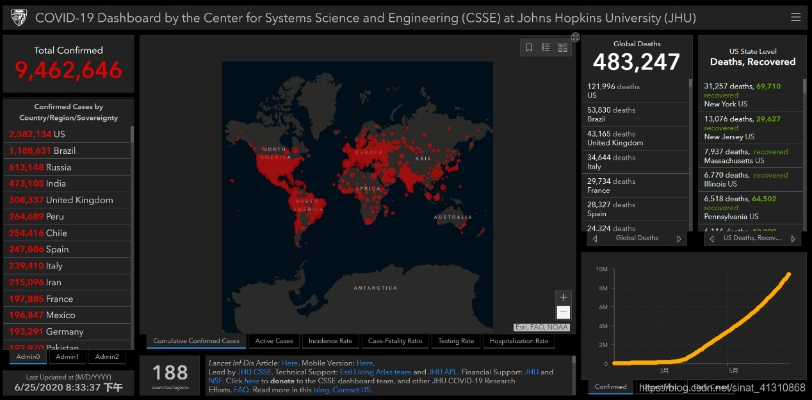This screenshot has height=400, width=812.
Task: Zoom out on the map
Action: pyautogui.click(x=563, y=311)
